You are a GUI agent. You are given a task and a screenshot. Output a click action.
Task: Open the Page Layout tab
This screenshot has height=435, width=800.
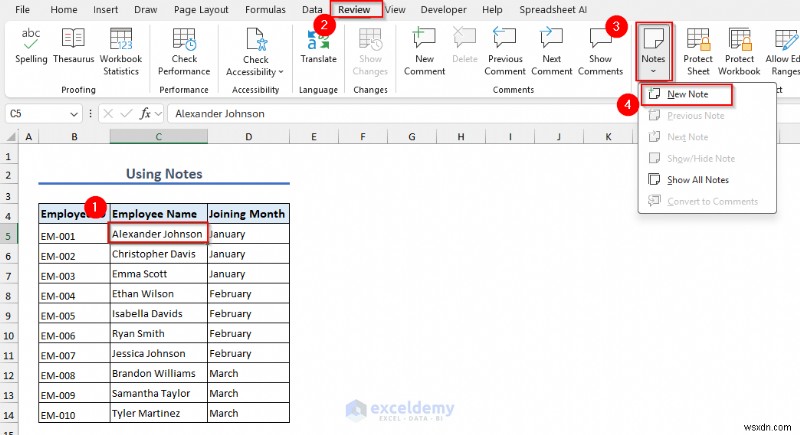[x=201, y=10]
